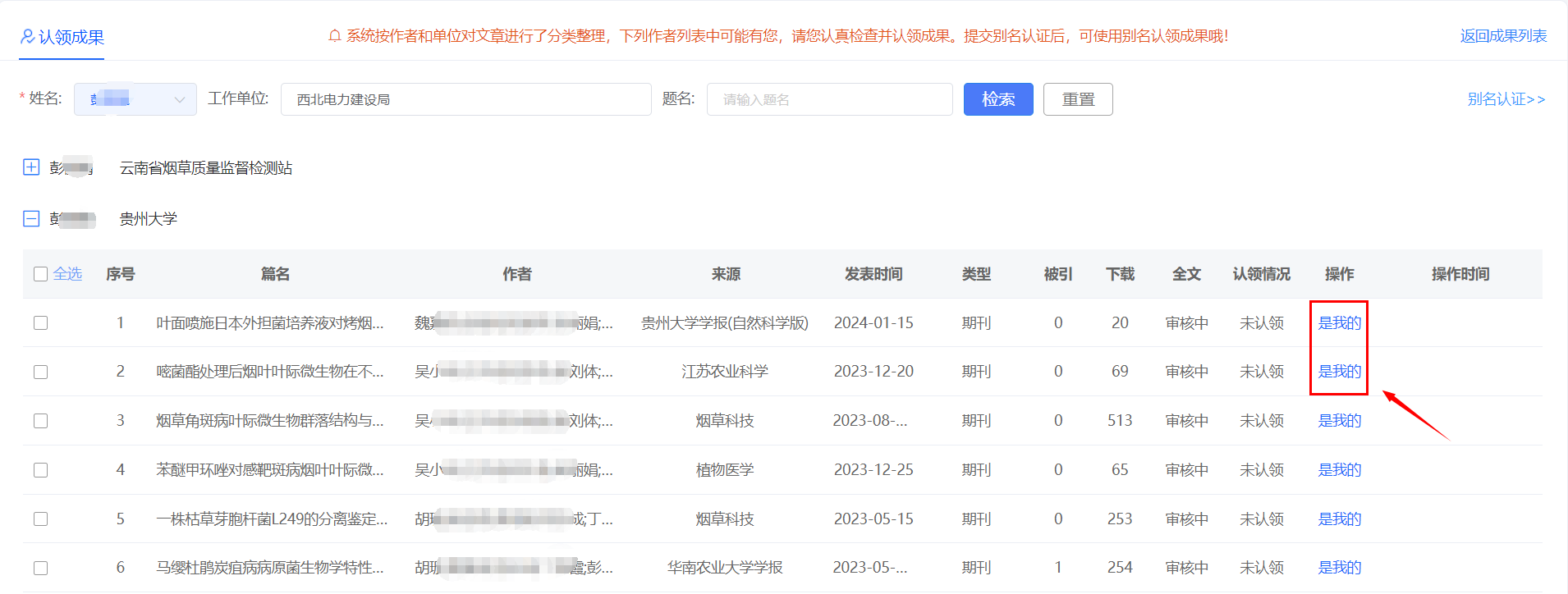Go to 别名认证 link

(1506, 99)
